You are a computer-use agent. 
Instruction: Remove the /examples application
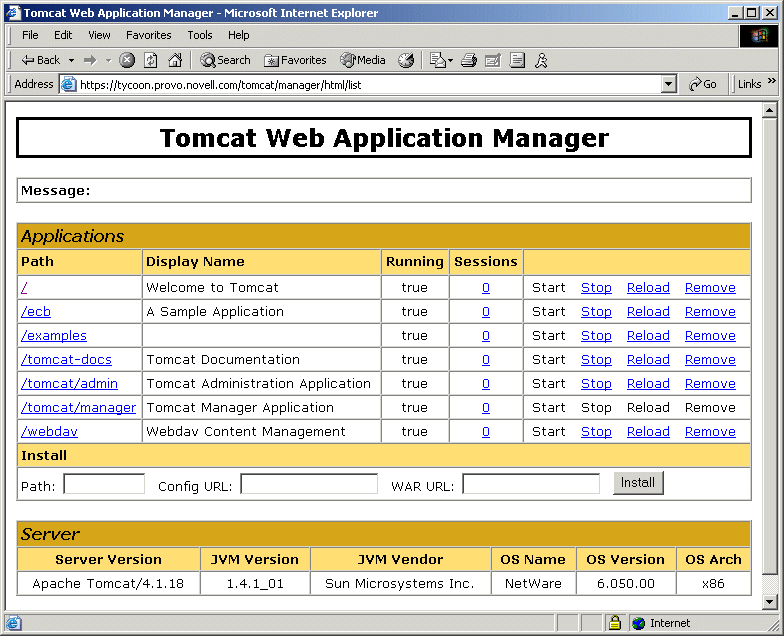pyautogui.click(x=710, y=336)
